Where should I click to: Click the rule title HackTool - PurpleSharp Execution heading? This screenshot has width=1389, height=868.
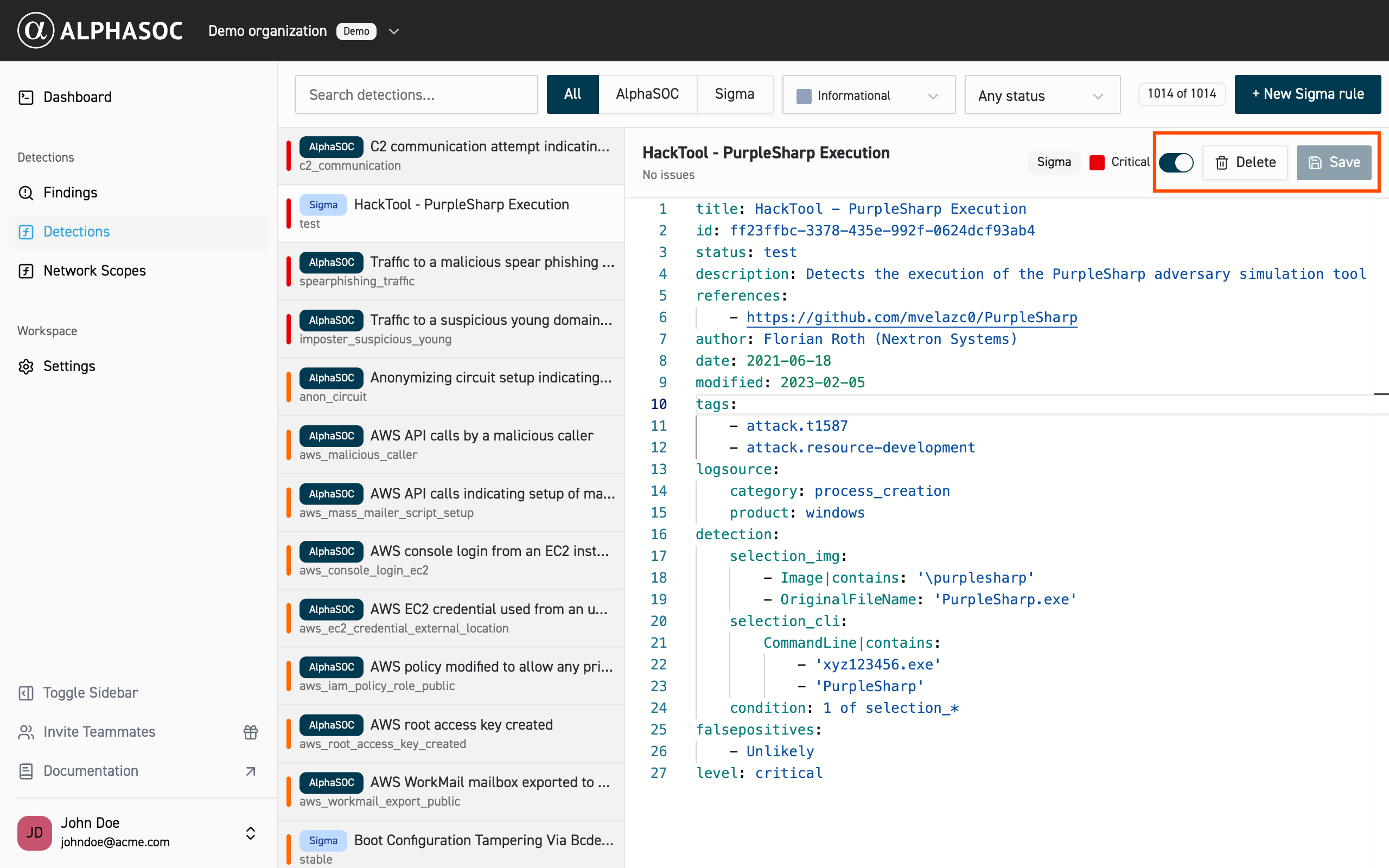pyautogui.click(x=766, y=152)
